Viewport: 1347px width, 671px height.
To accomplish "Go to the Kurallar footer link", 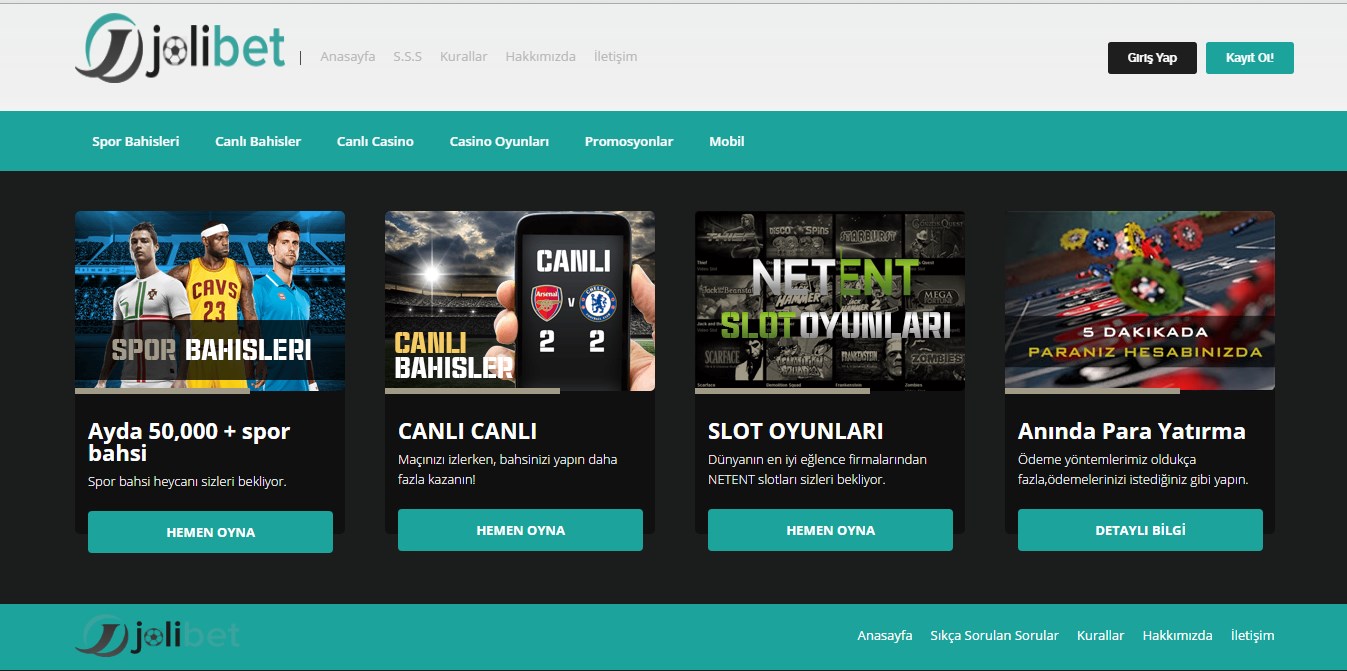I will 1101,635.
